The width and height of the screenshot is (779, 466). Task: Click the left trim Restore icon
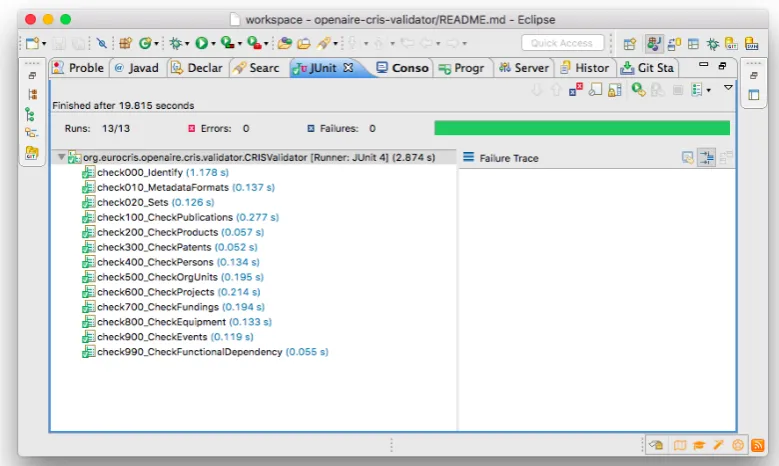[32, 76]
